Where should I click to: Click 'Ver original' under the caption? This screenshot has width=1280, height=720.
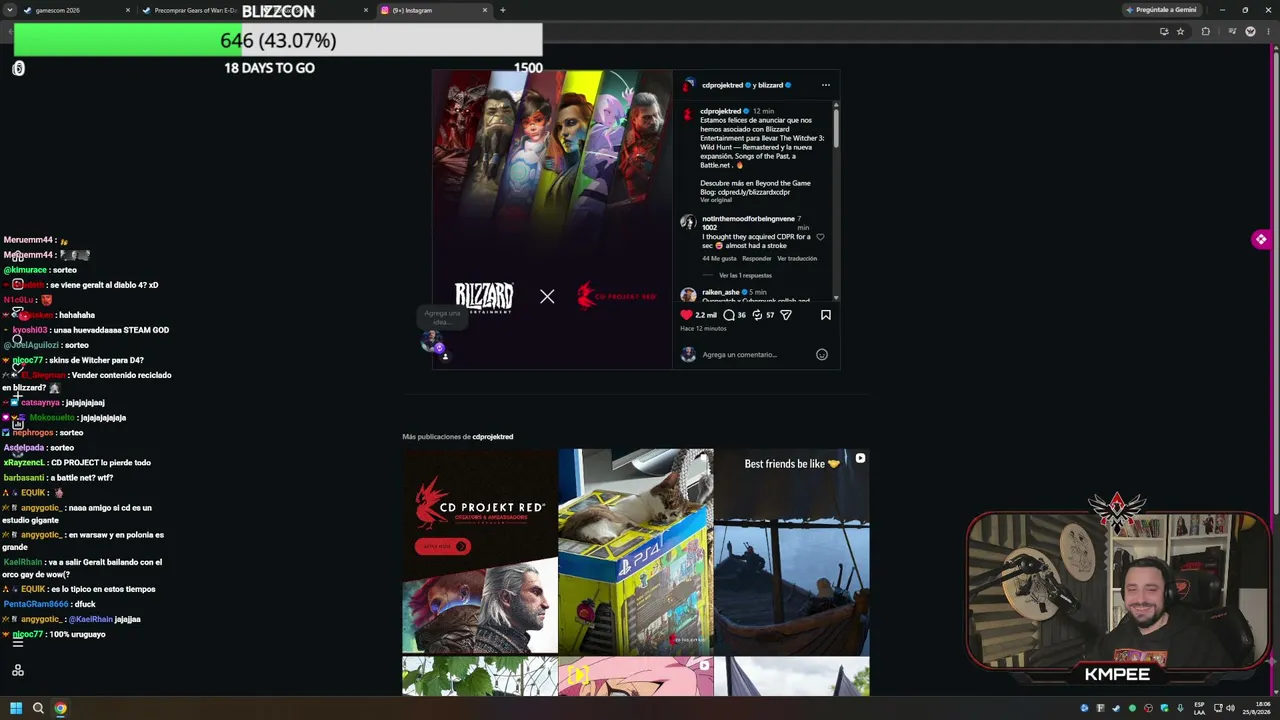tap(716, 200)
